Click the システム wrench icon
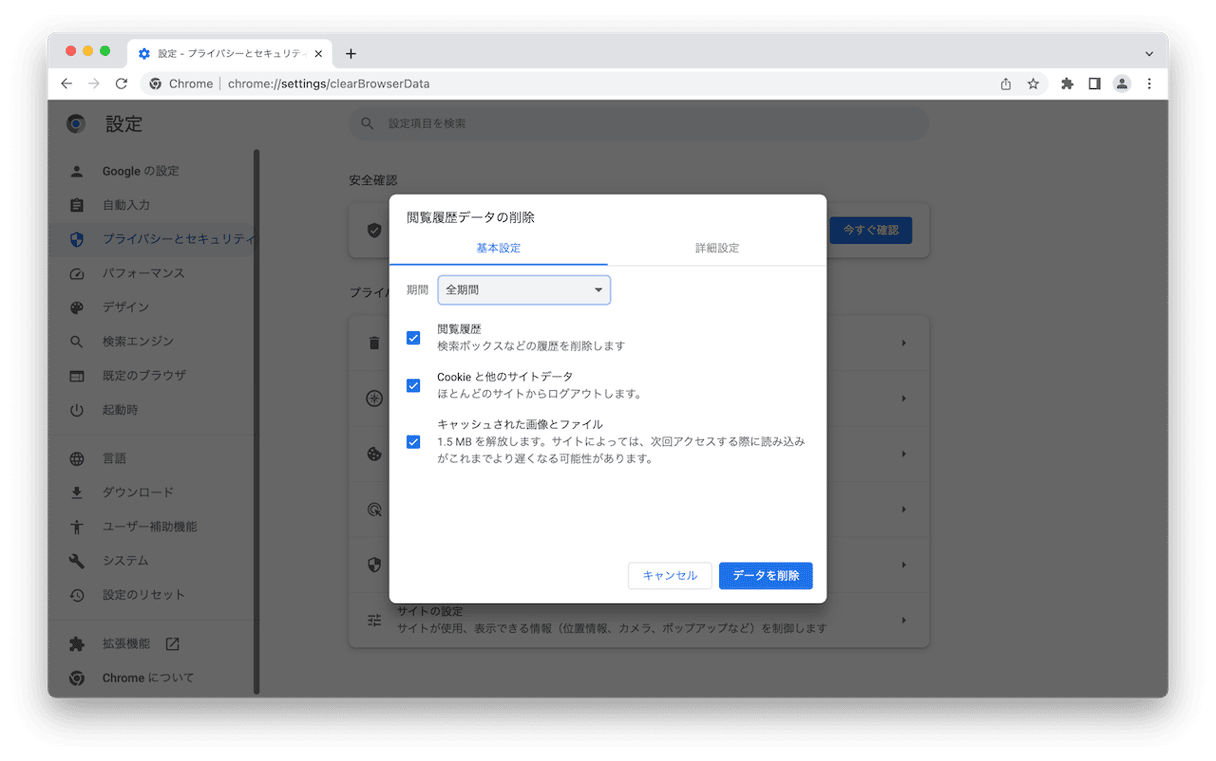Screen dimensions: 1216x761 point(77,561)
